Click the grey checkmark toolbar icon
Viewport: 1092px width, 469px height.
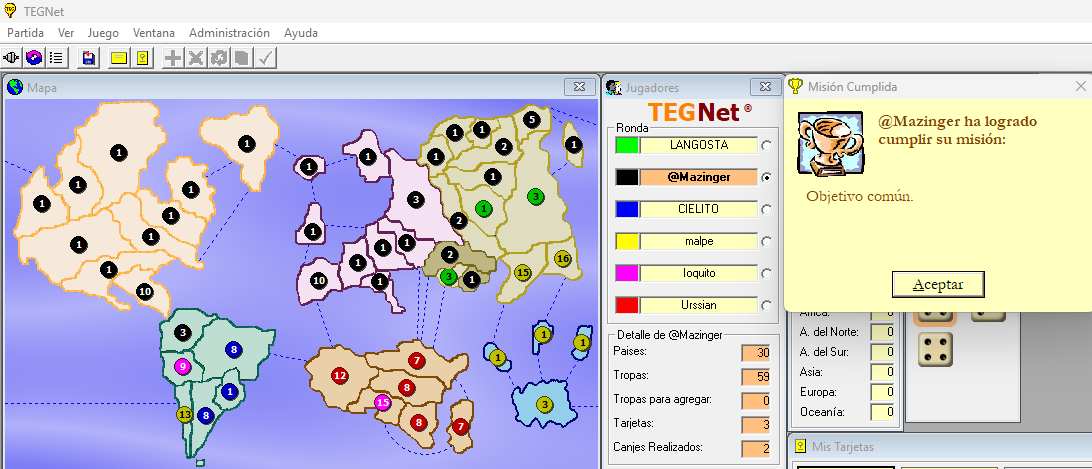[x=265, y=58]
